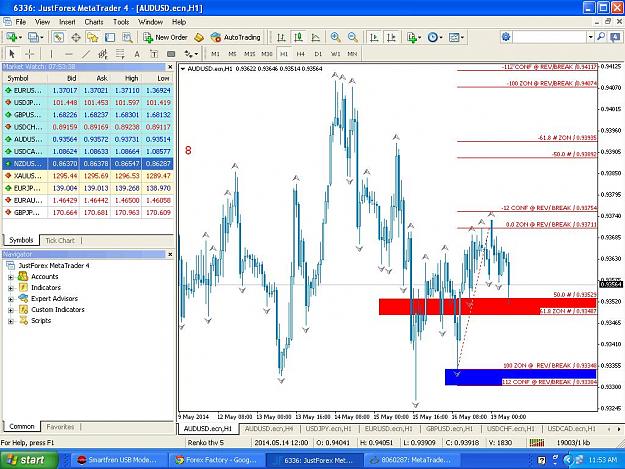Screen dimensions: 625x469
Task: Open the Insert menu
Action: point(67,22)
